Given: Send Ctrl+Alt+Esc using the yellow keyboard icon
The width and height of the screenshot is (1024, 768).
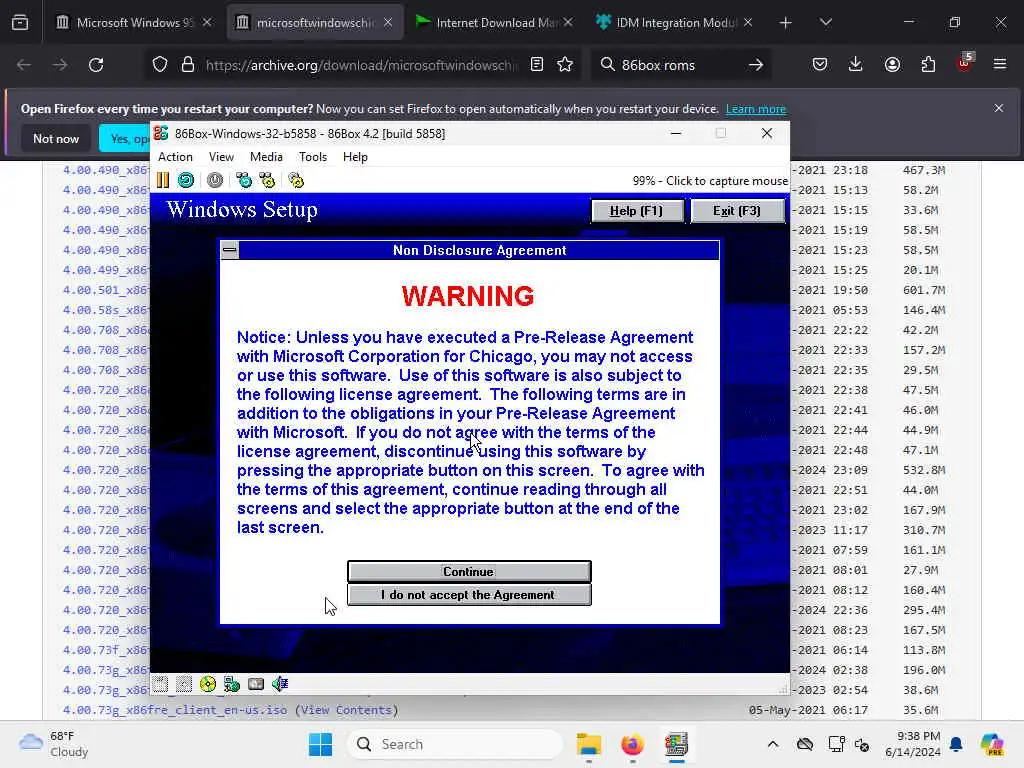Looking at the screenshot, I should click(x=267, y=180).
